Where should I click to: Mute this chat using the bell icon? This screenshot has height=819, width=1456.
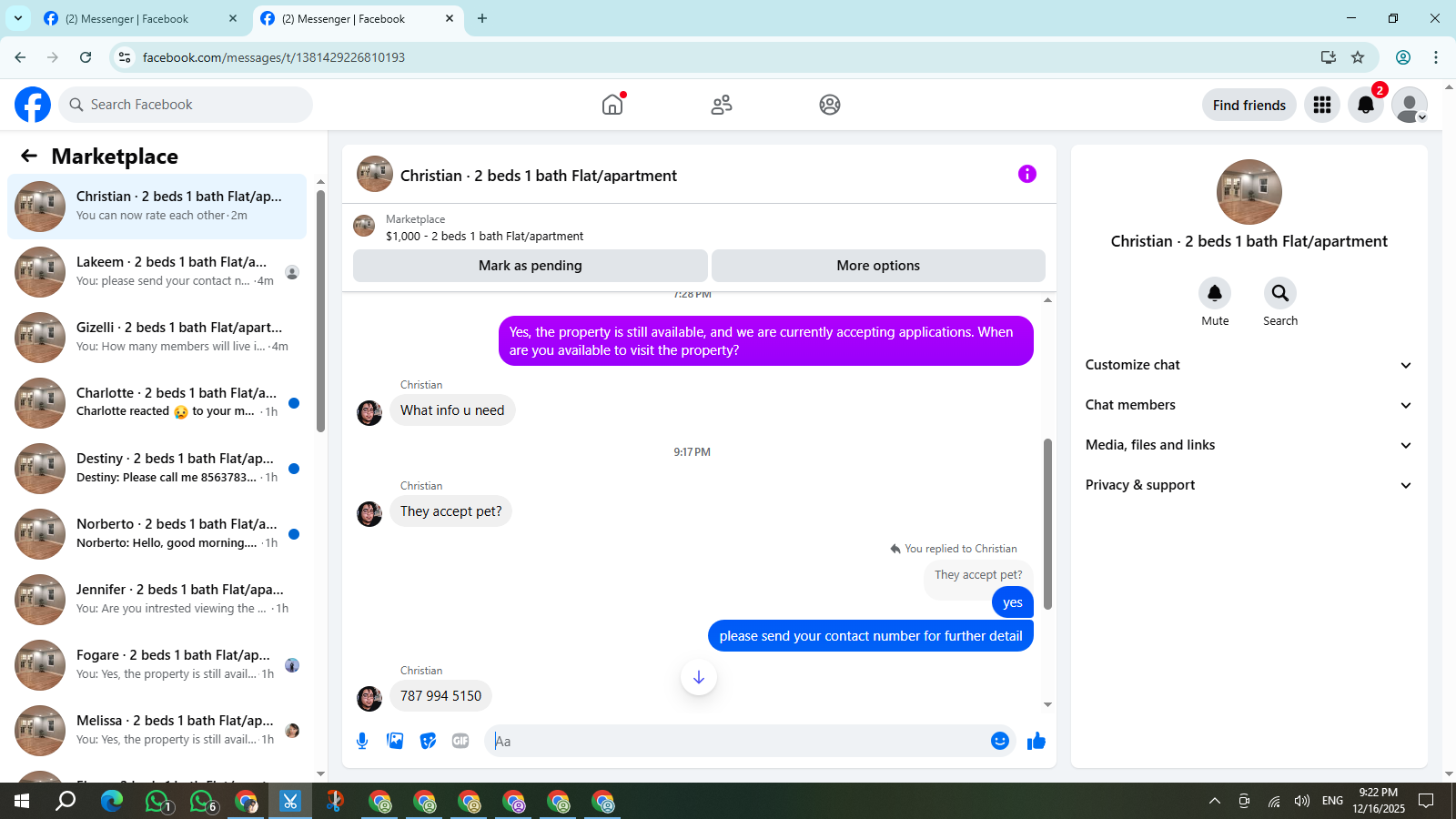[x=1215, y=293]
